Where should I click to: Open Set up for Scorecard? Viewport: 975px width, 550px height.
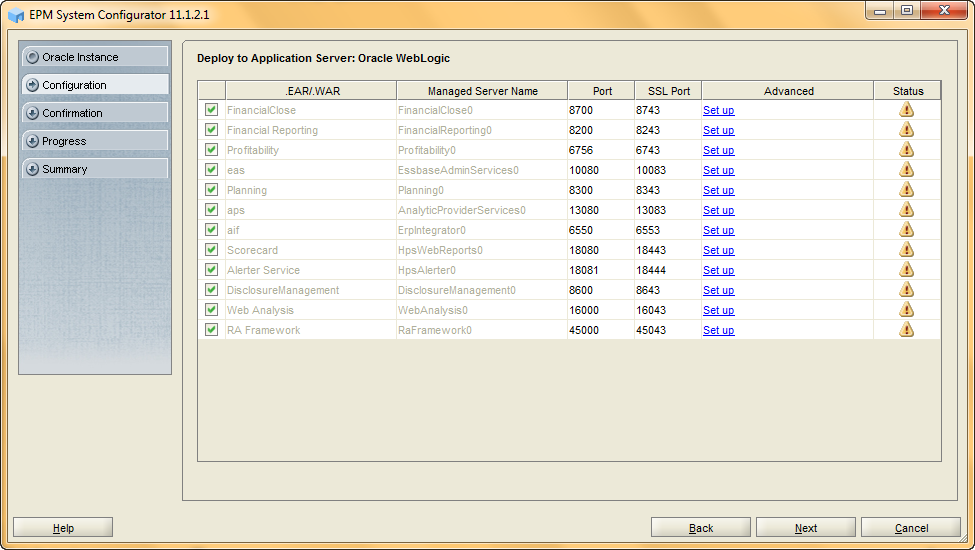tap(718, 250)
